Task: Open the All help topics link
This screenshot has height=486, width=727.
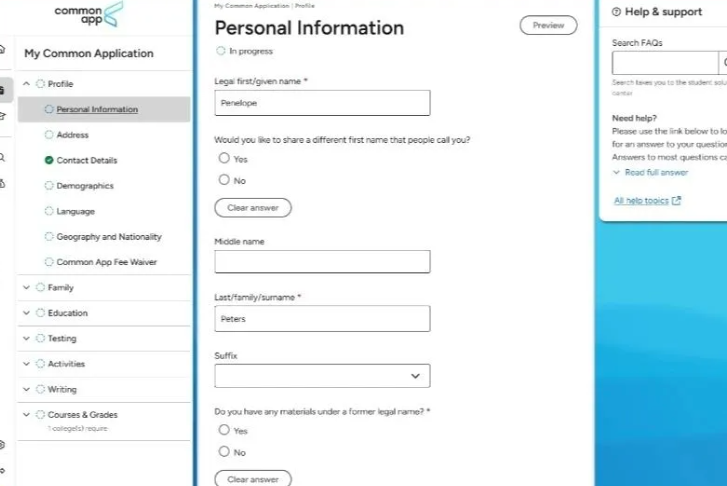Action: point(641,200)
